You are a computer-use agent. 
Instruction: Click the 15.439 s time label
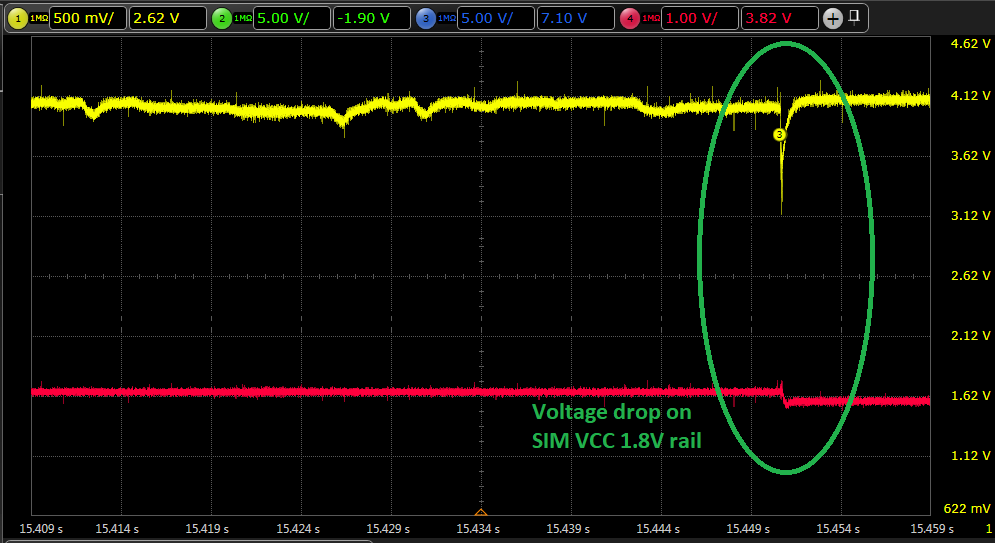pos(569,528)
